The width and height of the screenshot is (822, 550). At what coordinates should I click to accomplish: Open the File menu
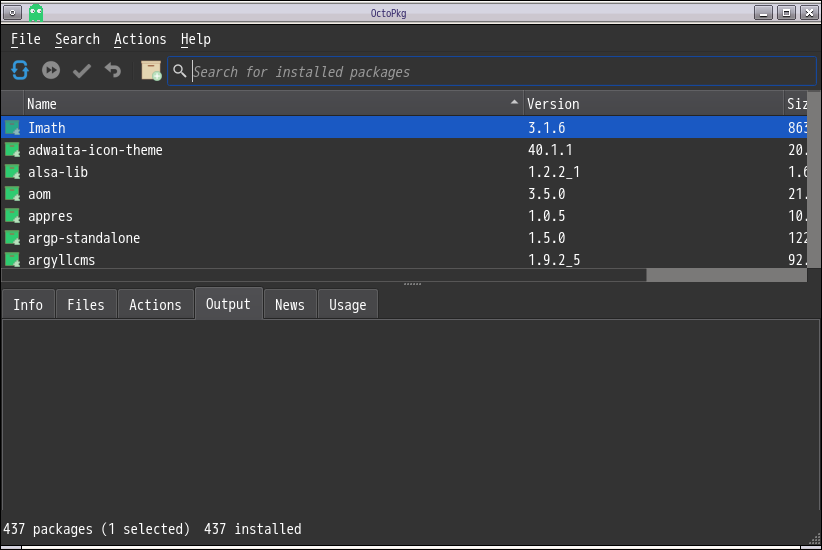point(26,39)
